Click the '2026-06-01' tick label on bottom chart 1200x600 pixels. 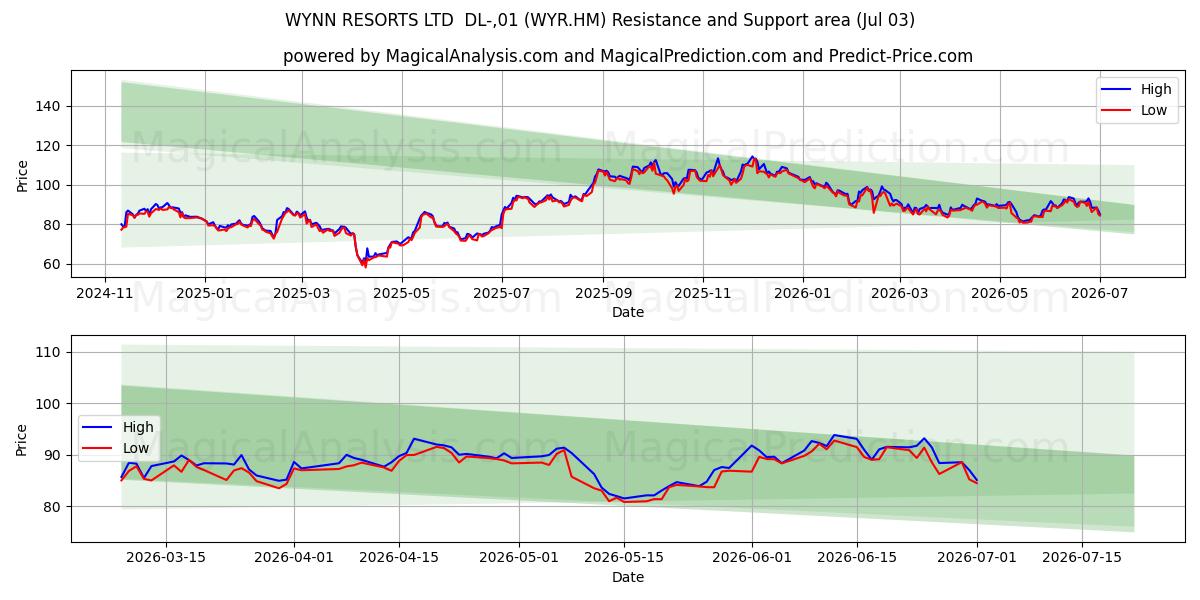tap(752, 559)
